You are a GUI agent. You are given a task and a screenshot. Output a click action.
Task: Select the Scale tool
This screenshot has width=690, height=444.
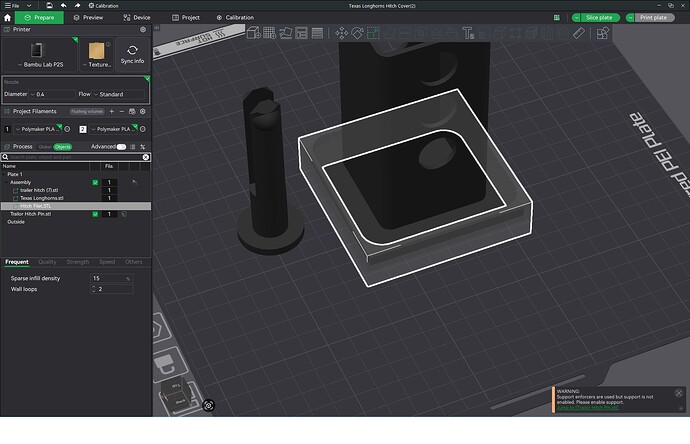coord(373,33)
